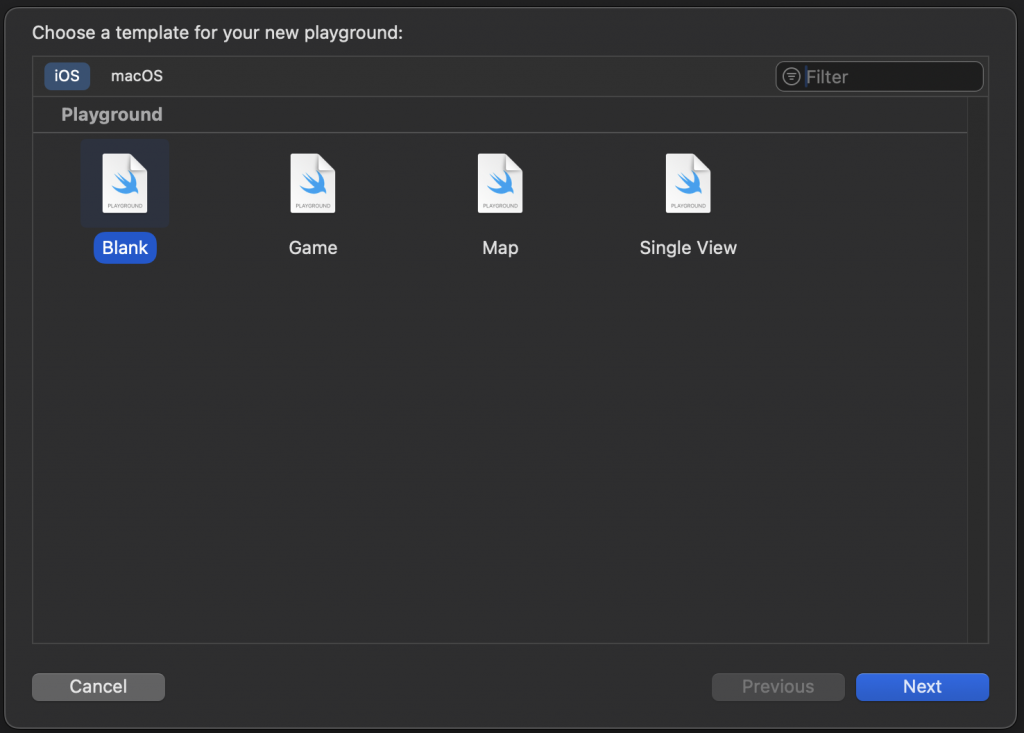The image size is (1024, 733).
Task: Click the Playground section header
Action: (112, 115)
